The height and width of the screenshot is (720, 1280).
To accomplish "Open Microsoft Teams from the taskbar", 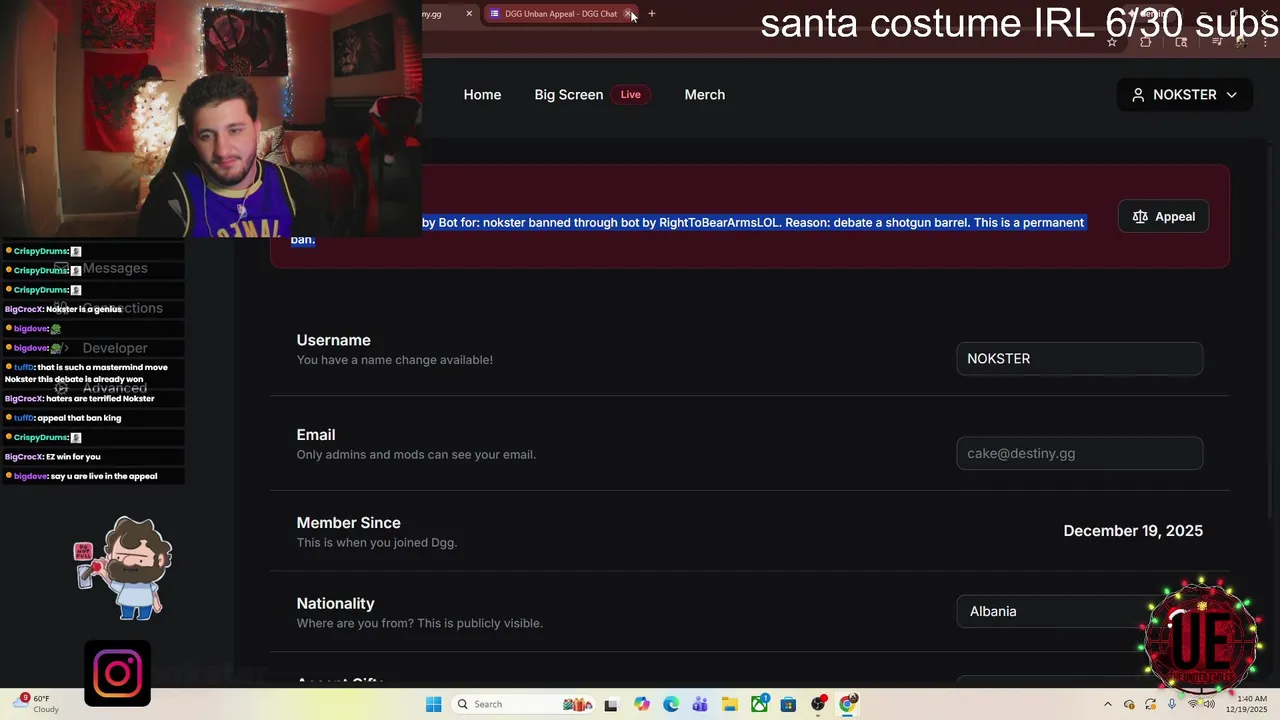I will coord(700,704).
